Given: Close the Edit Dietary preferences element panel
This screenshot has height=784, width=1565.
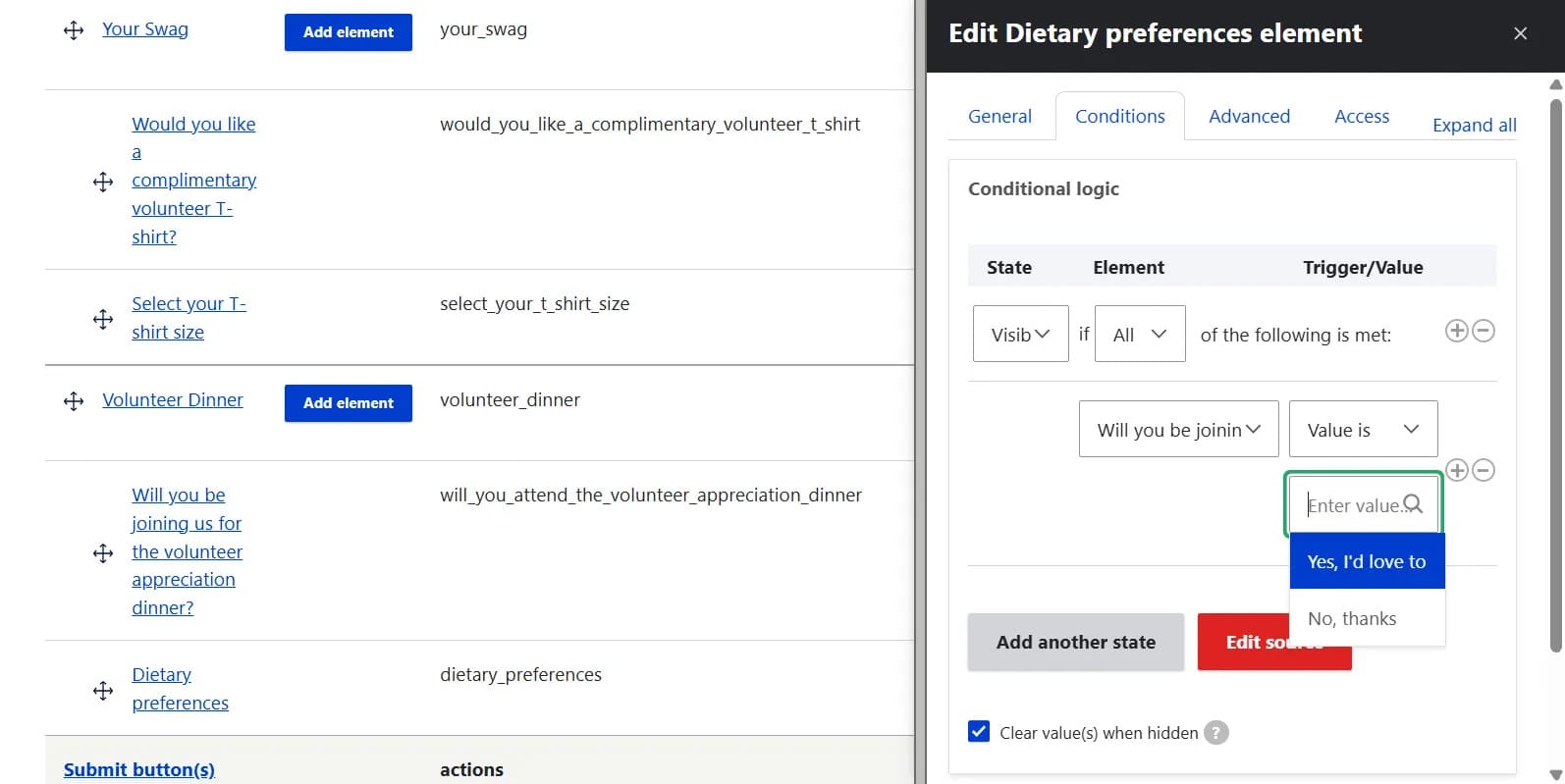Looking at the screenshot, I should point(1520,33).
